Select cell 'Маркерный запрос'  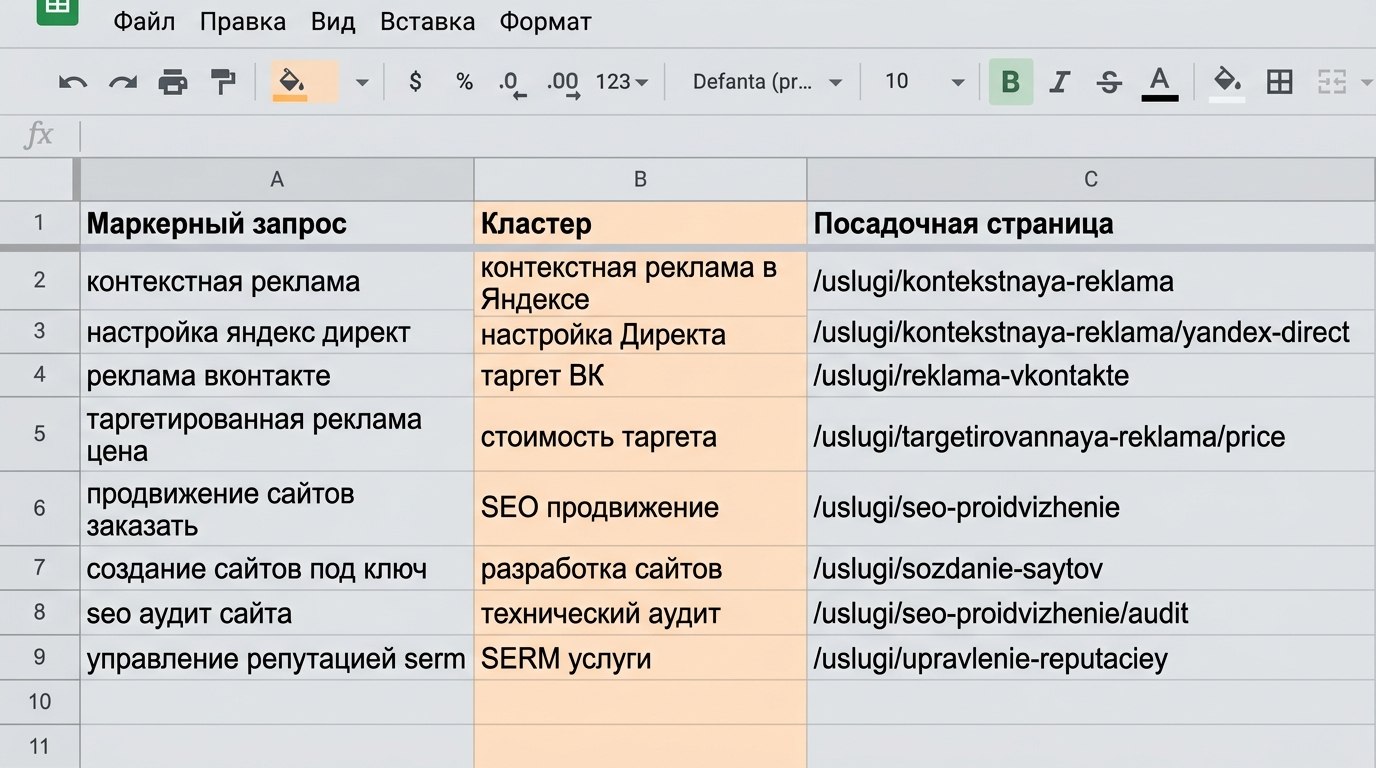277,222
